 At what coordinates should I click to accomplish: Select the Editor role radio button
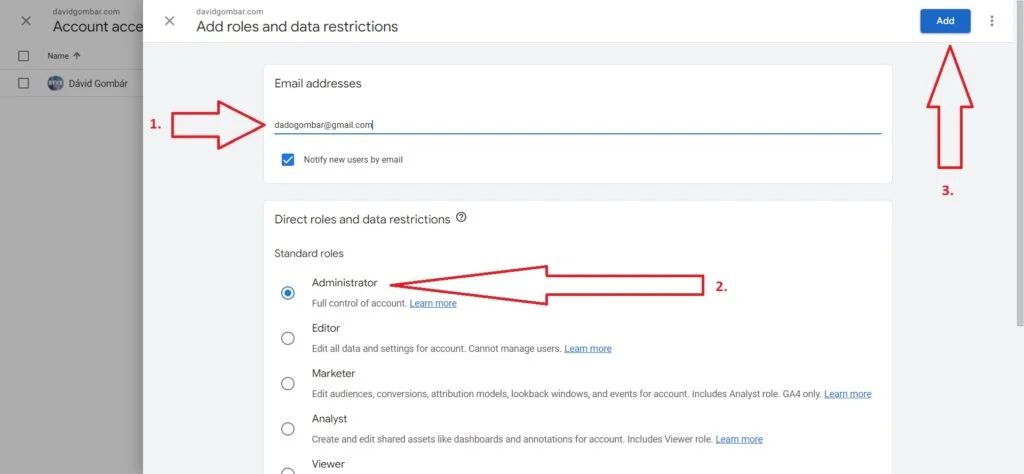(287, 338)
